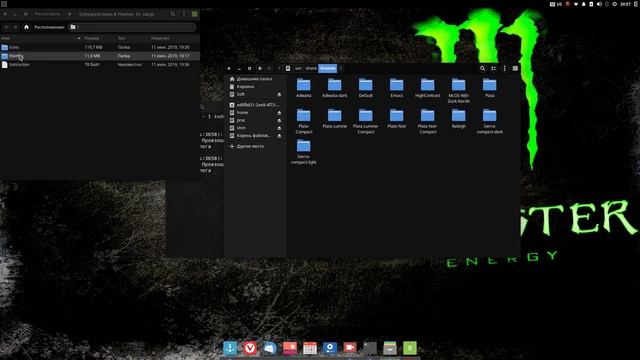Viewport: 640px width, 360px height.
Task: Open the archive window's vertical dots menu
Action: [x=184, y=14]
